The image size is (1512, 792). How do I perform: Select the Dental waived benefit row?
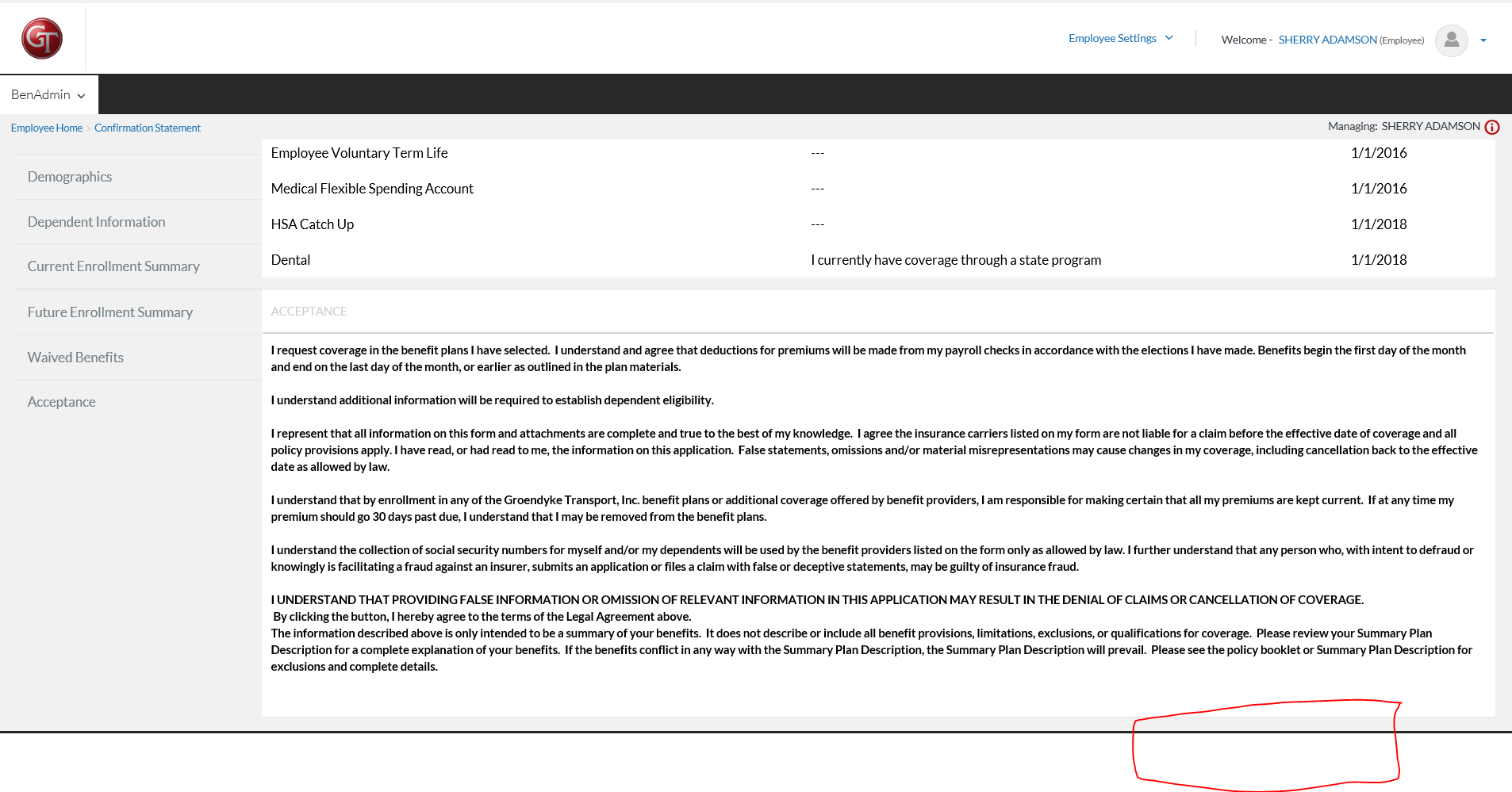click(290, 260)
